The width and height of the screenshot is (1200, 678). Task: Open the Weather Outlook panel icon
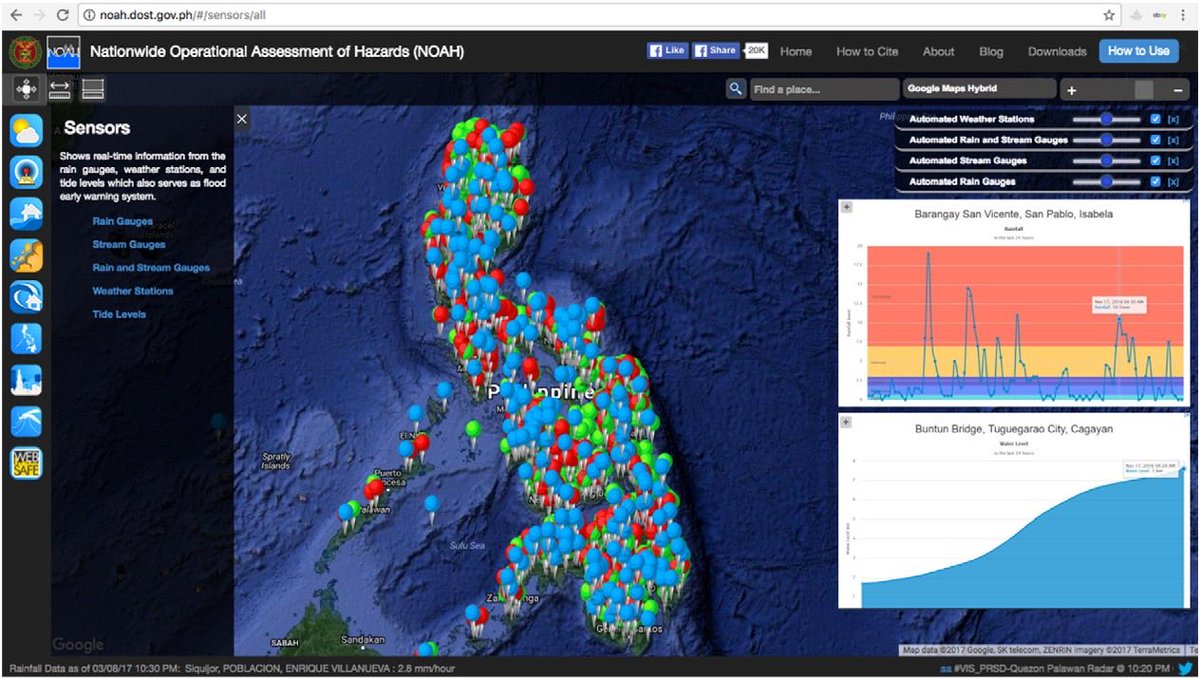pos(25,130)
